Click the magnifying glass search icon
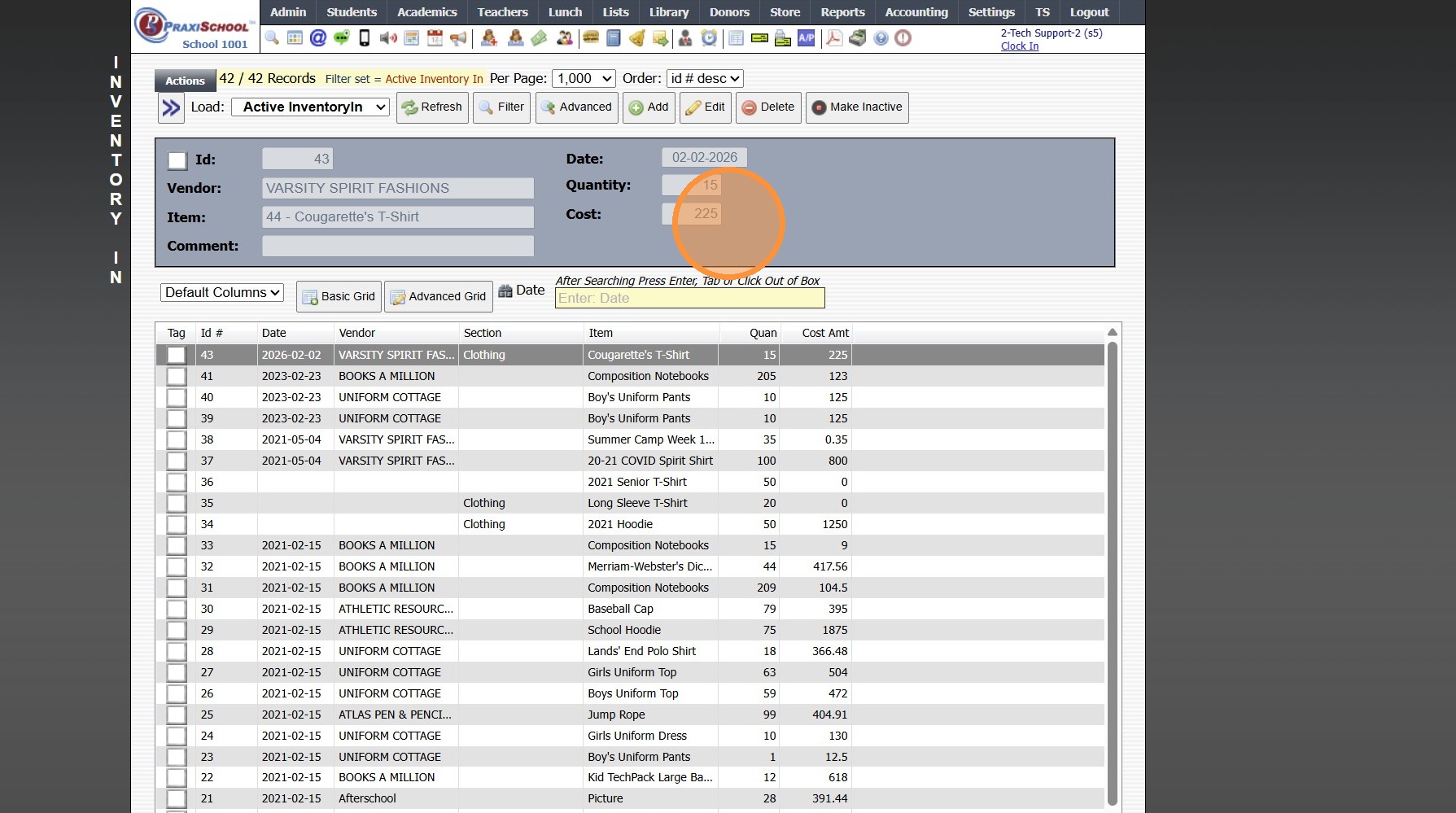 272,38
